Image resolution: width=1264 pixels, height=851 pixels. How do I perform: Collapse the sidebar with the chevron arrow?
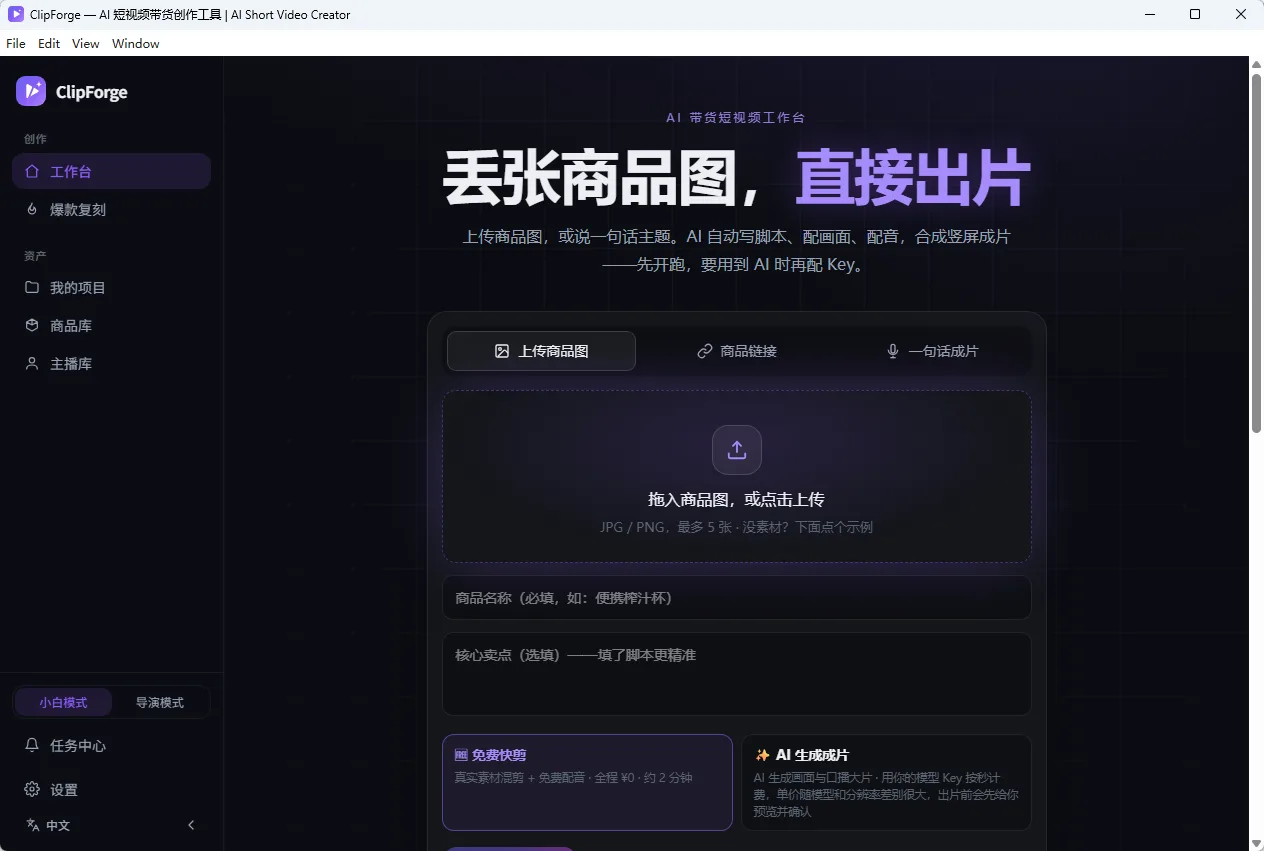click(191, 825)
